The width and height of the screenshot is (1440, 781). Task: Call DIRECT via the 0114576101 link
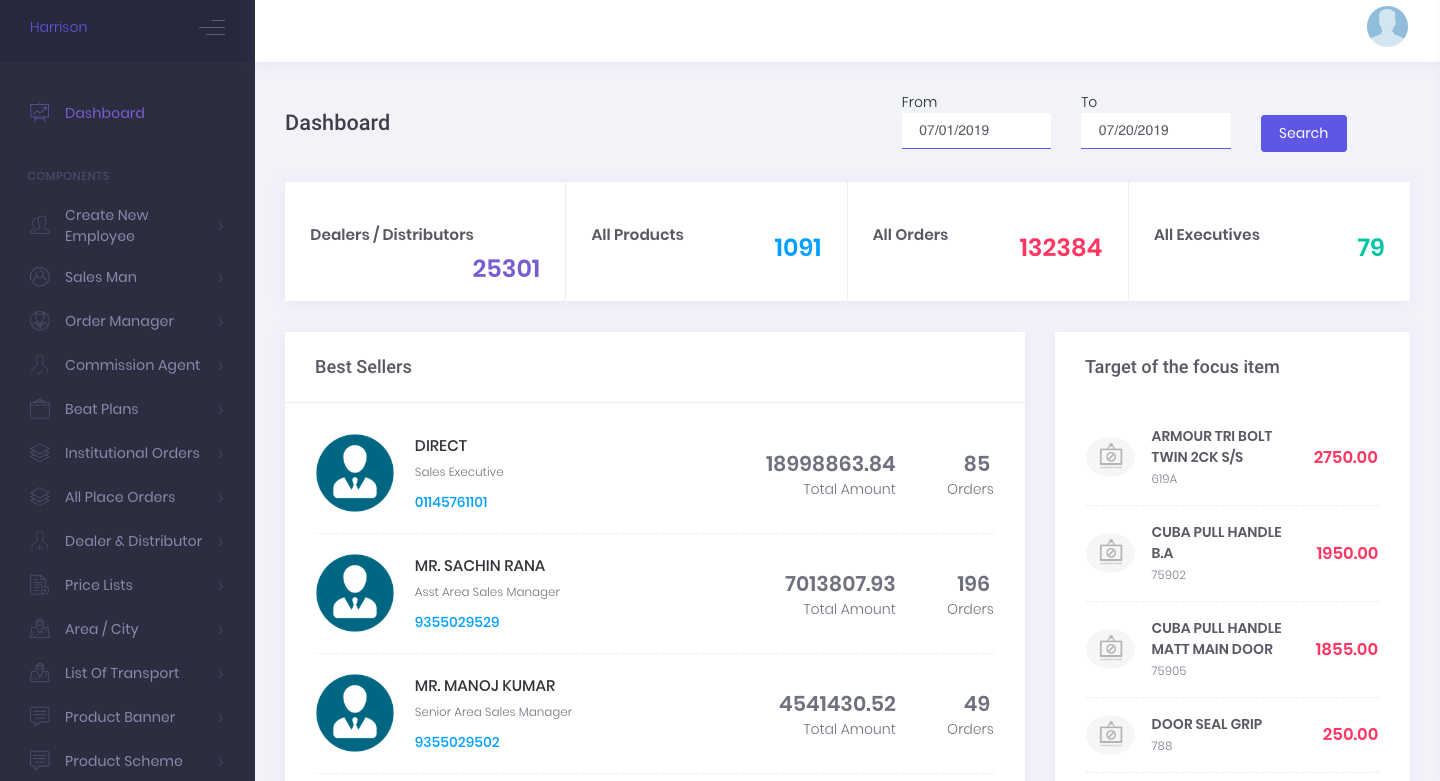click(451, 502)
